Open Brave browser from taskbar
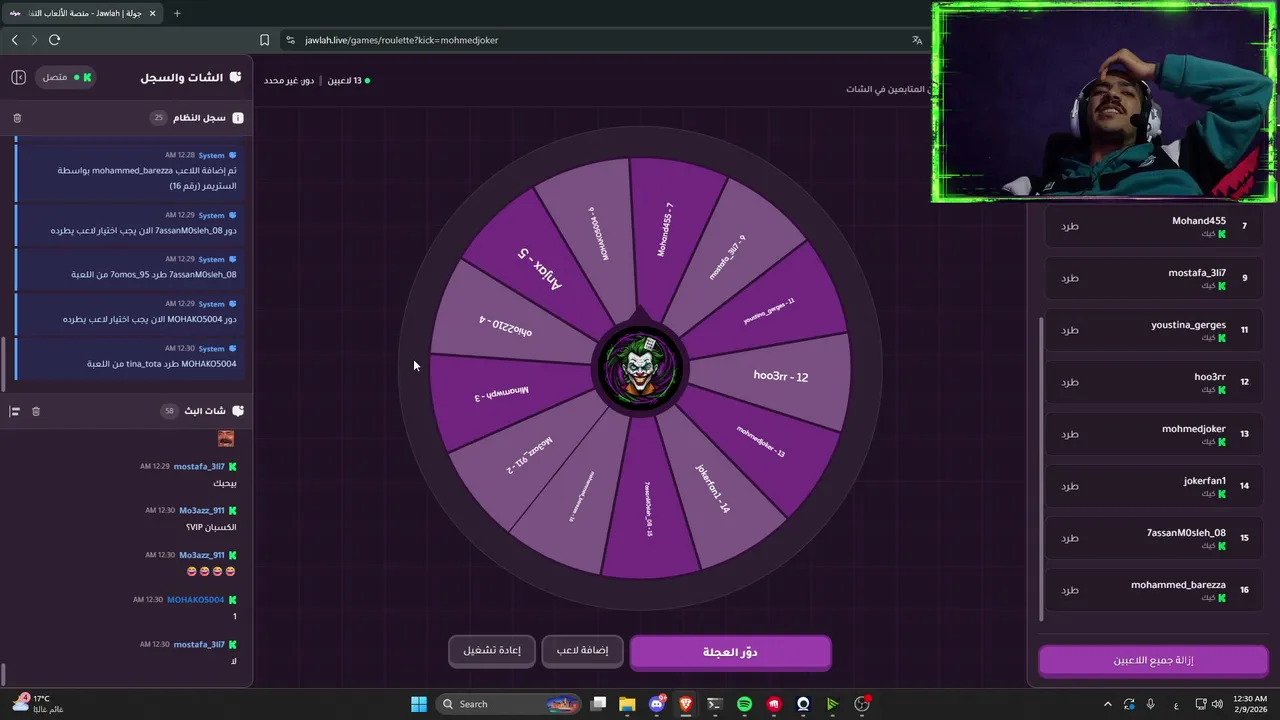 pyautogui.click(x=686, y=704)
